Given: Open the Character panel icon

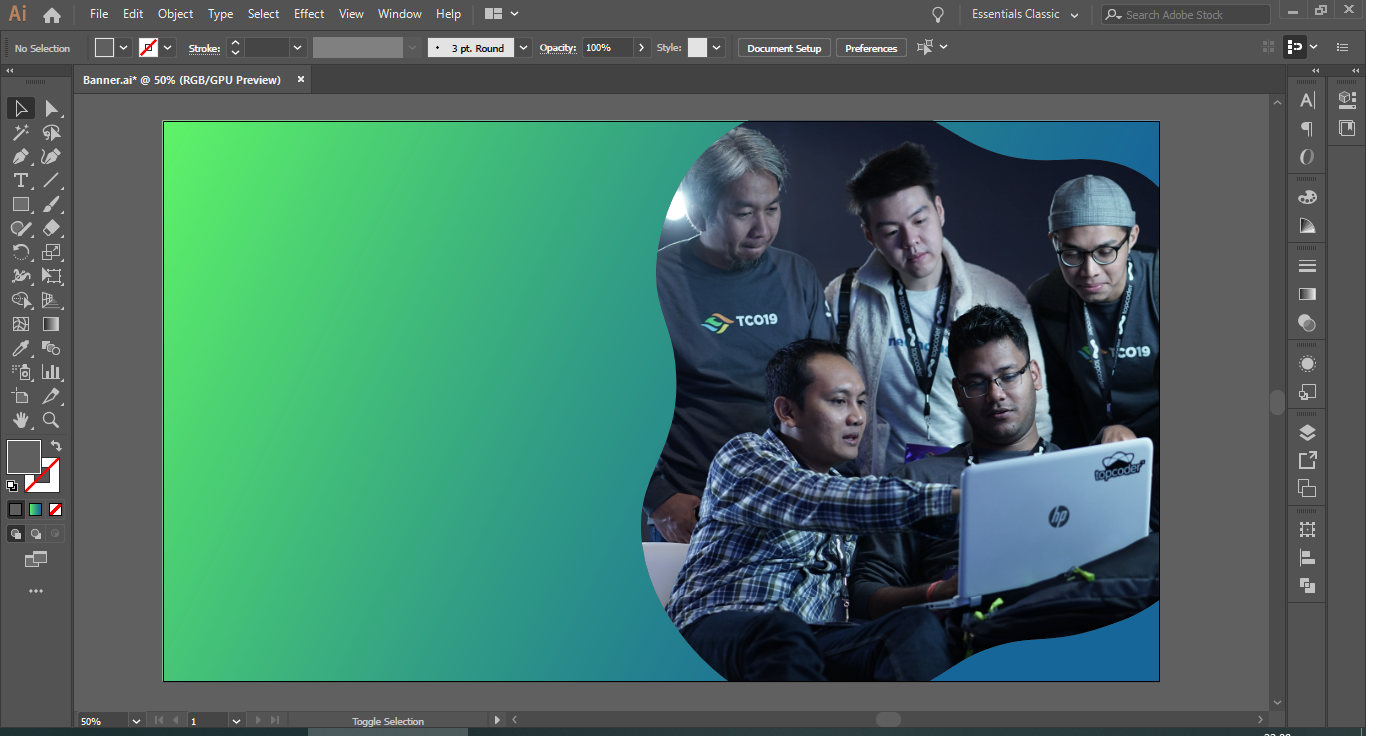Looking at the screenshot, I should (x=1307, y=100).
